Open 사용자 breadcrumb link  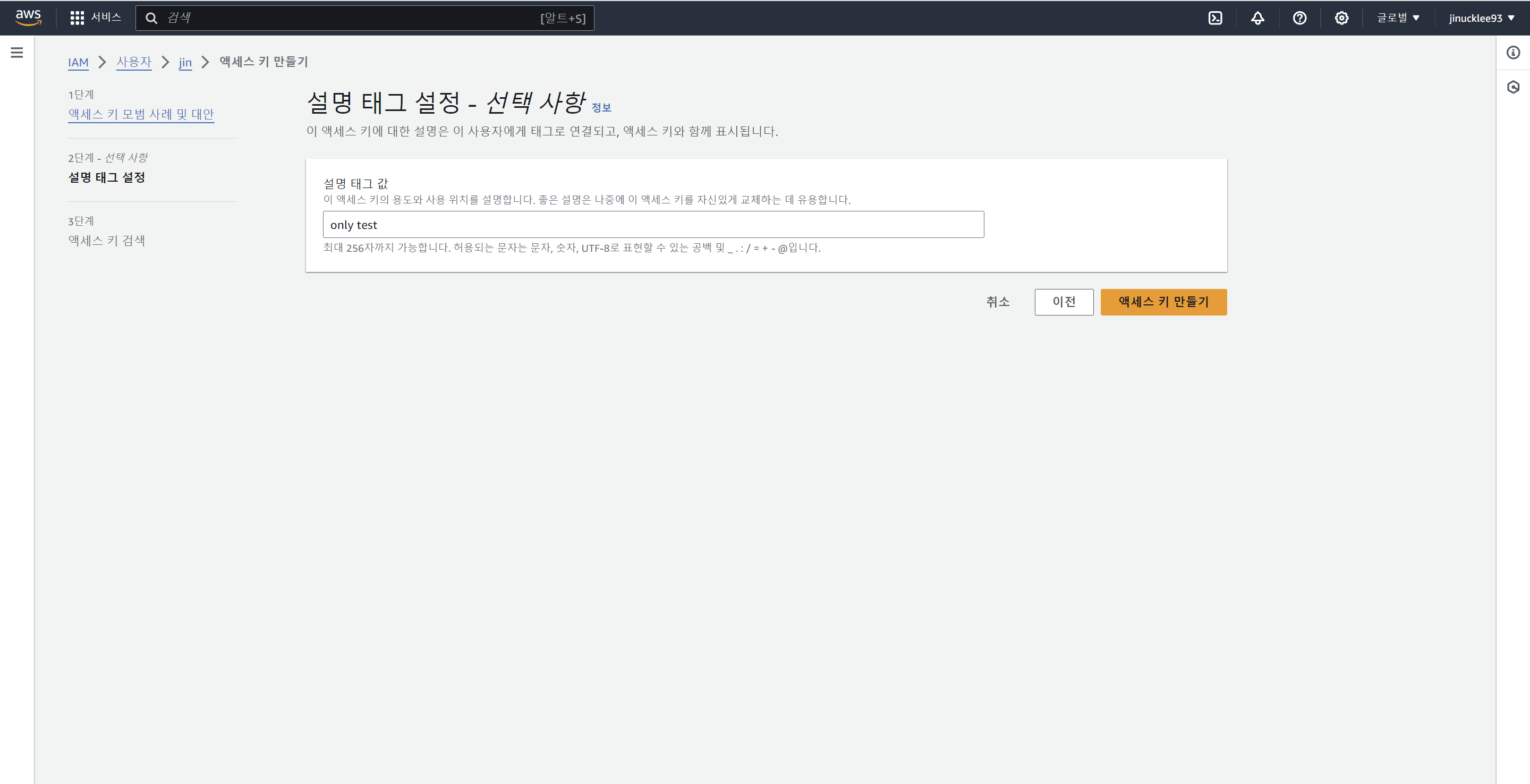[134, 62]
